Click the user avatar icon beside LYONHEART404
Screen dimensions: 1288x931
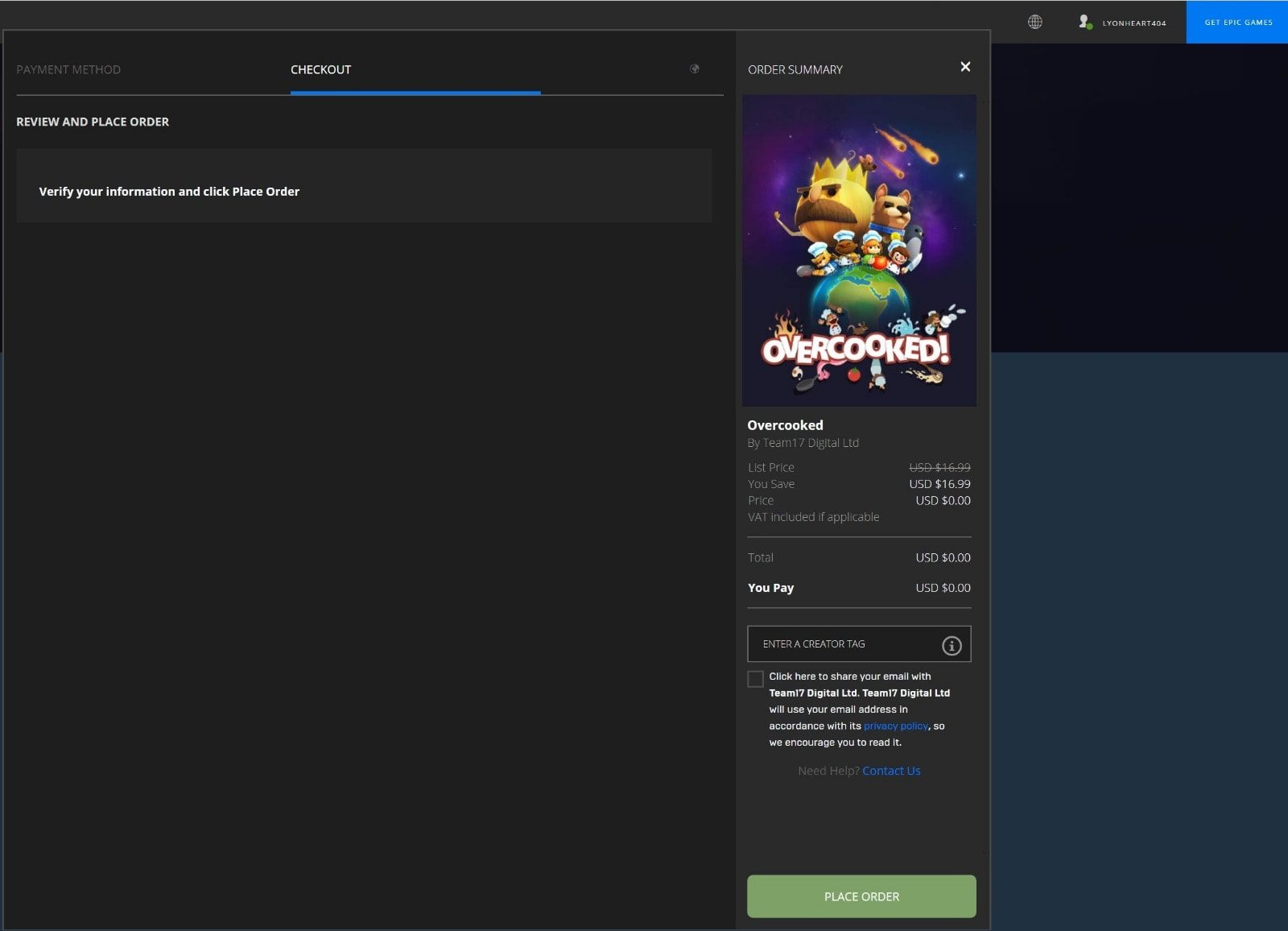click(1085, 22)
